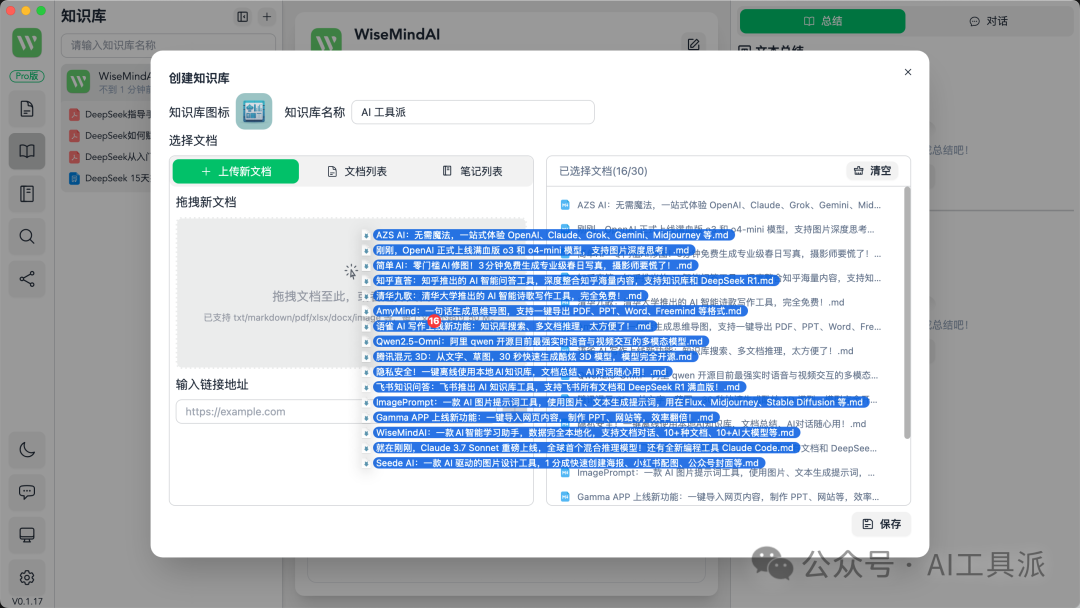Edit the 知识库名称 field containing AI 工具派
Image resolution: width=1080 pixels, height=608 pixels.
point(472,112)
